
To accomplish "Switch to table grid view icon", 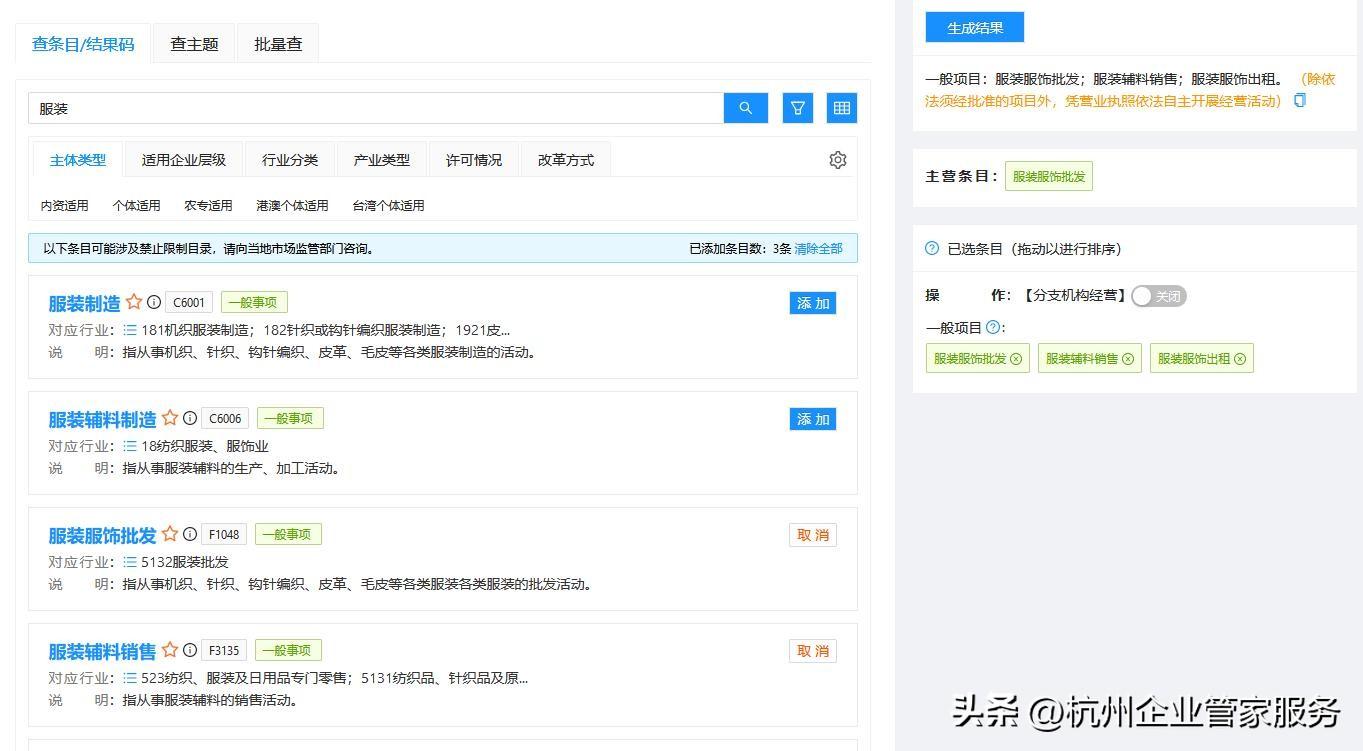I will click(x=842, y=108).
